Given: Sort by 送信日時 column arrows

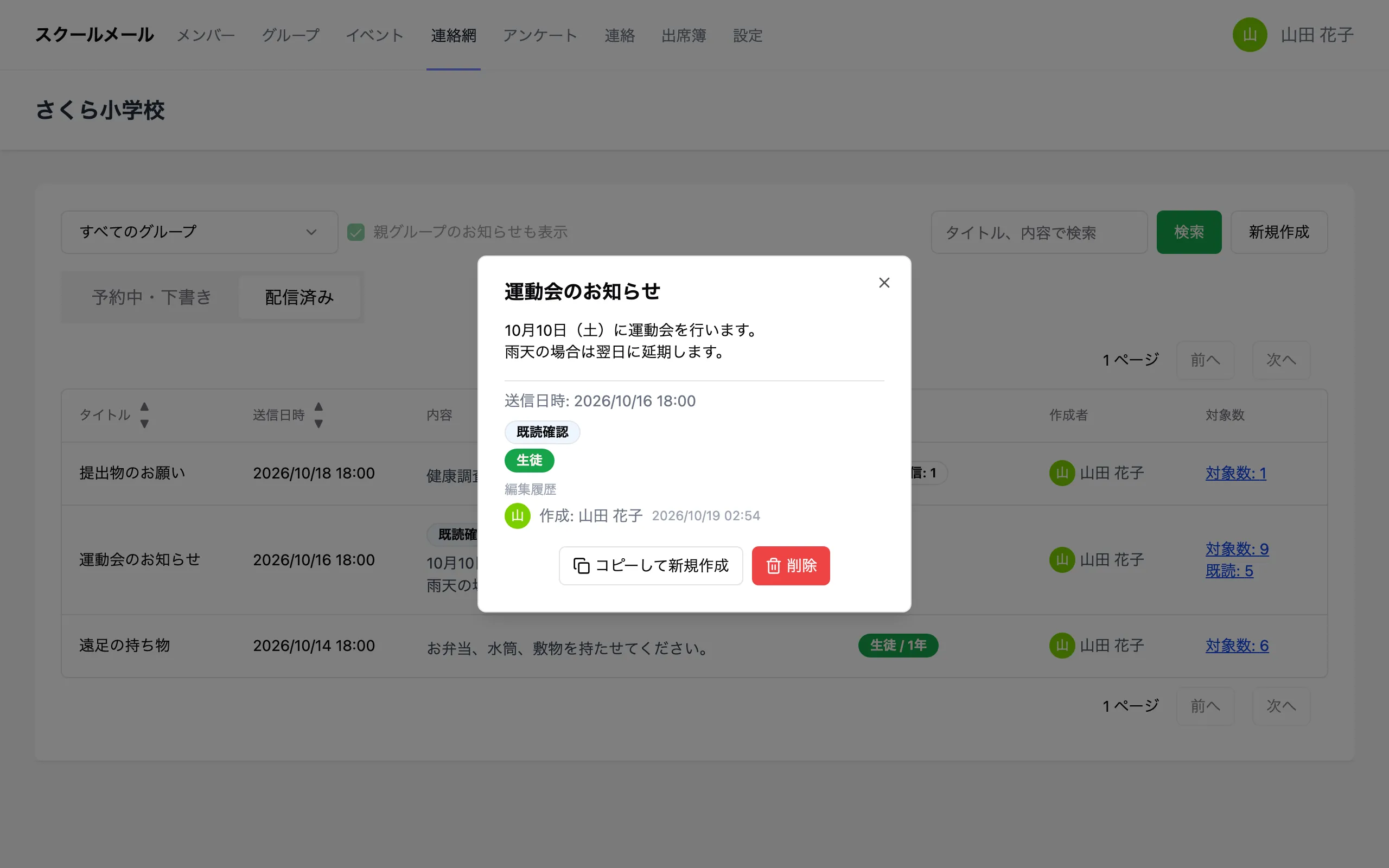Looking at the screenshot, I should [318, 414].
